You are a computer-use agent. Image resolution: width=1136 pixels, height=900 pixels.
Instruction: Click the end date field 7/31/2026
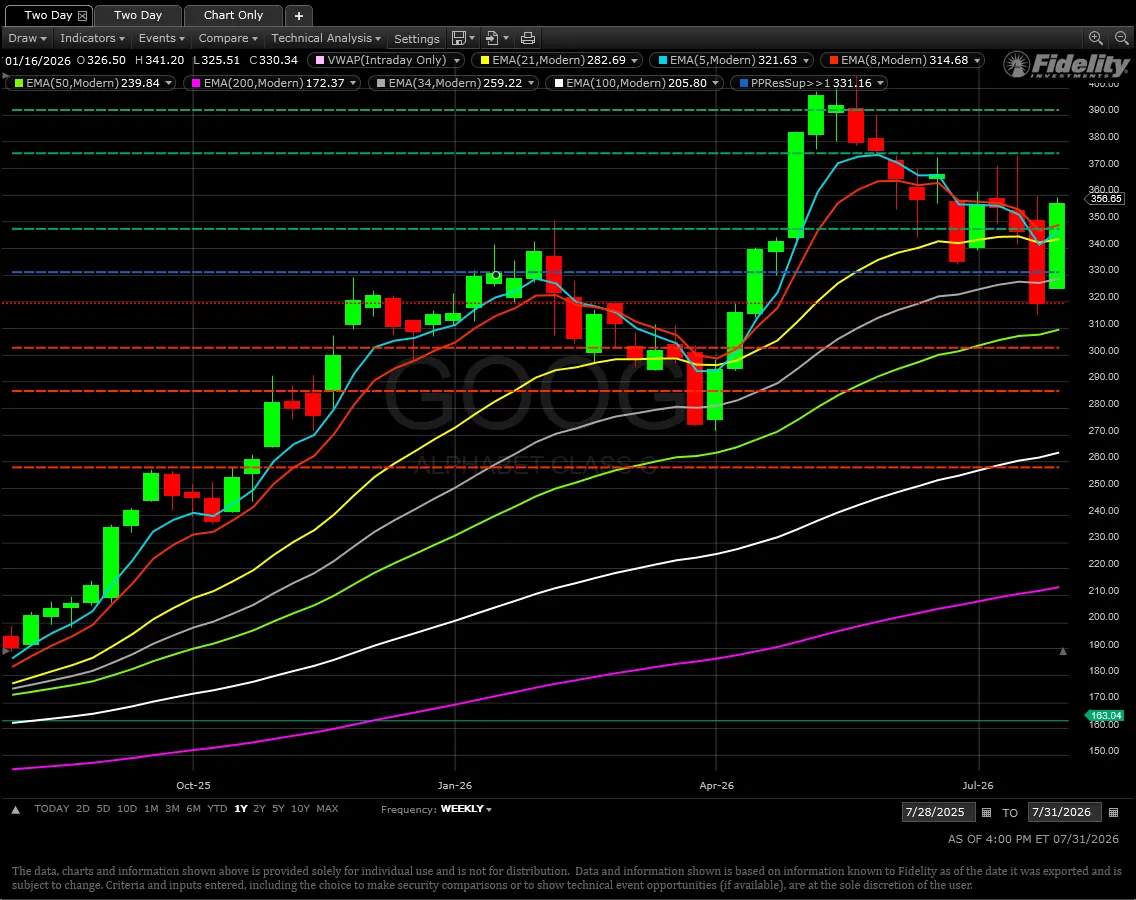[1065, 812]
